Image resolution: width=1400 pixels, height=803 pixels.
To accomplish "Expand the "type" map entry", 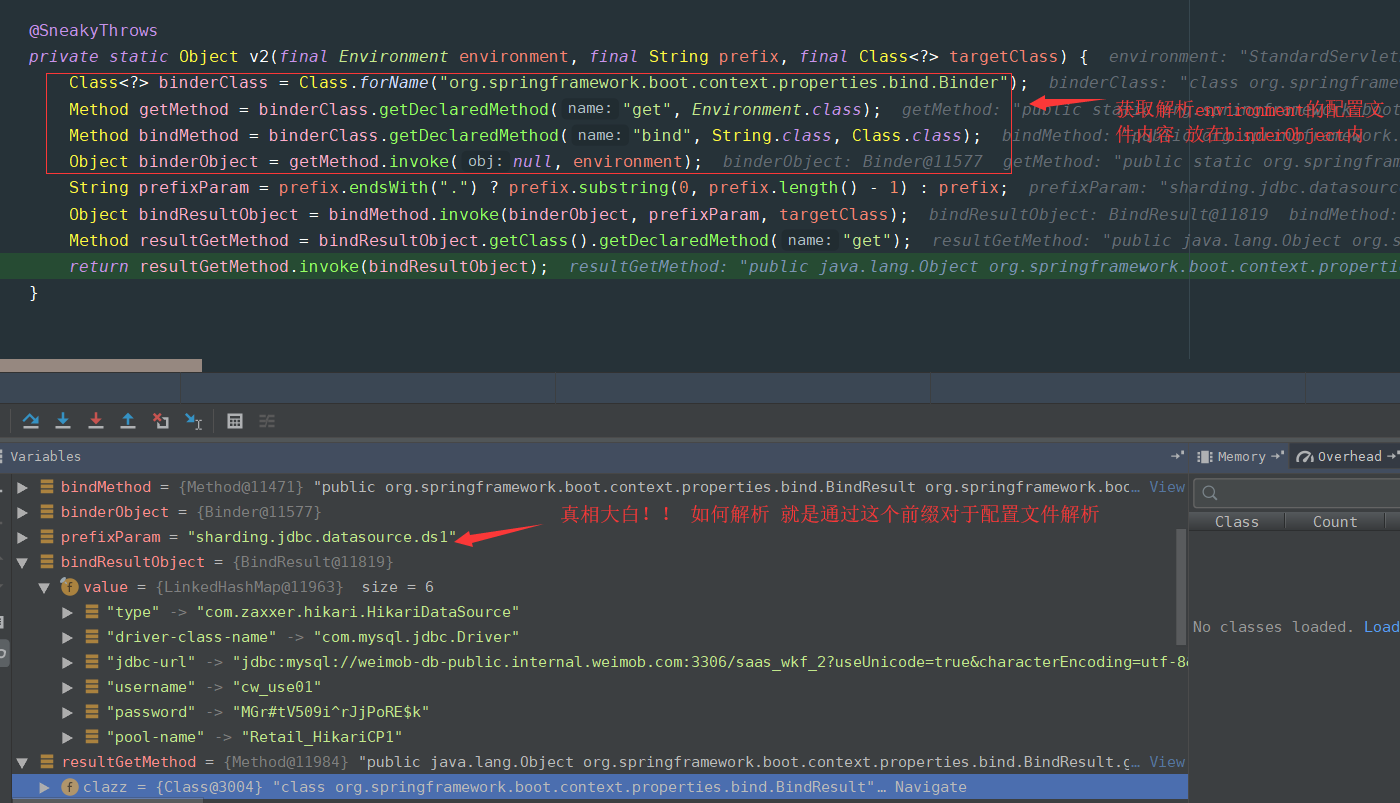I will pos(68,612).
